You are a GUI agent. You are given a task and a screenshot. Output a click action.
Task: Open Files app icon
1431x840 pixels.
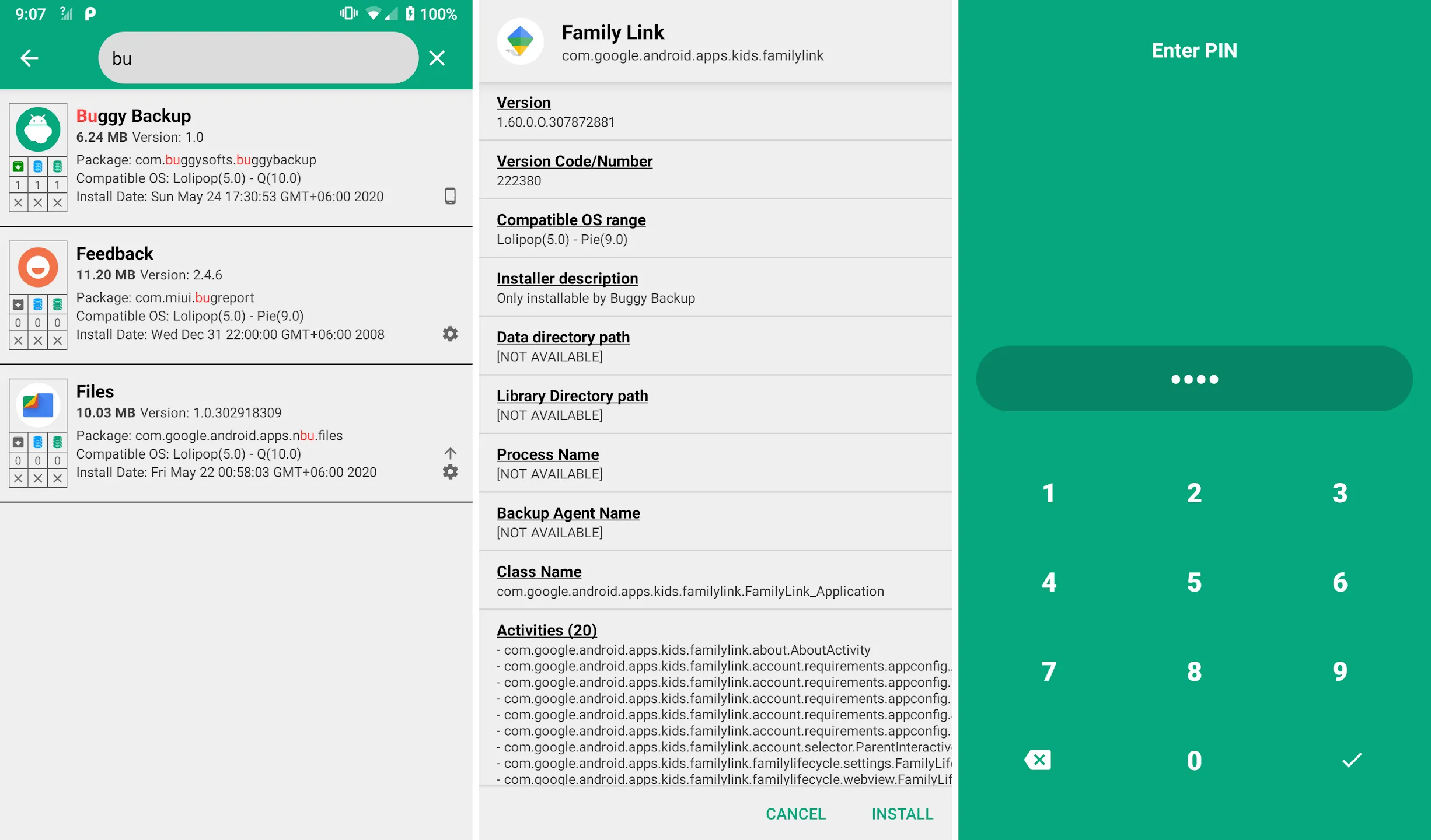[x=38, y=405]
